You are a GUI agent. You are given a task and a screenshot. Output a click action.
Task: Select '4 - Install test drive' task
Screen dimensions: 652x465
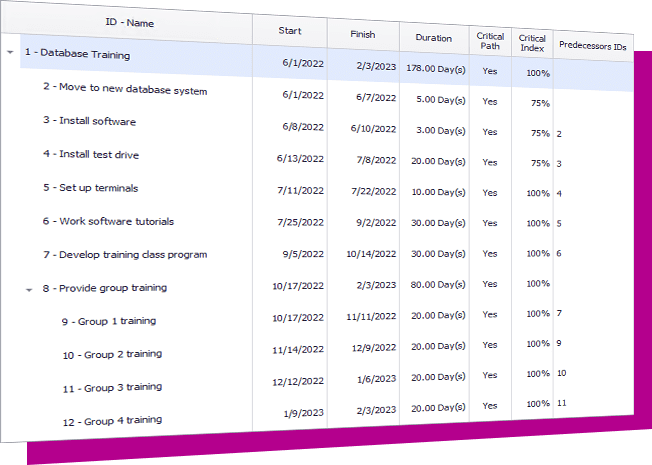click(x=91, y=154)
